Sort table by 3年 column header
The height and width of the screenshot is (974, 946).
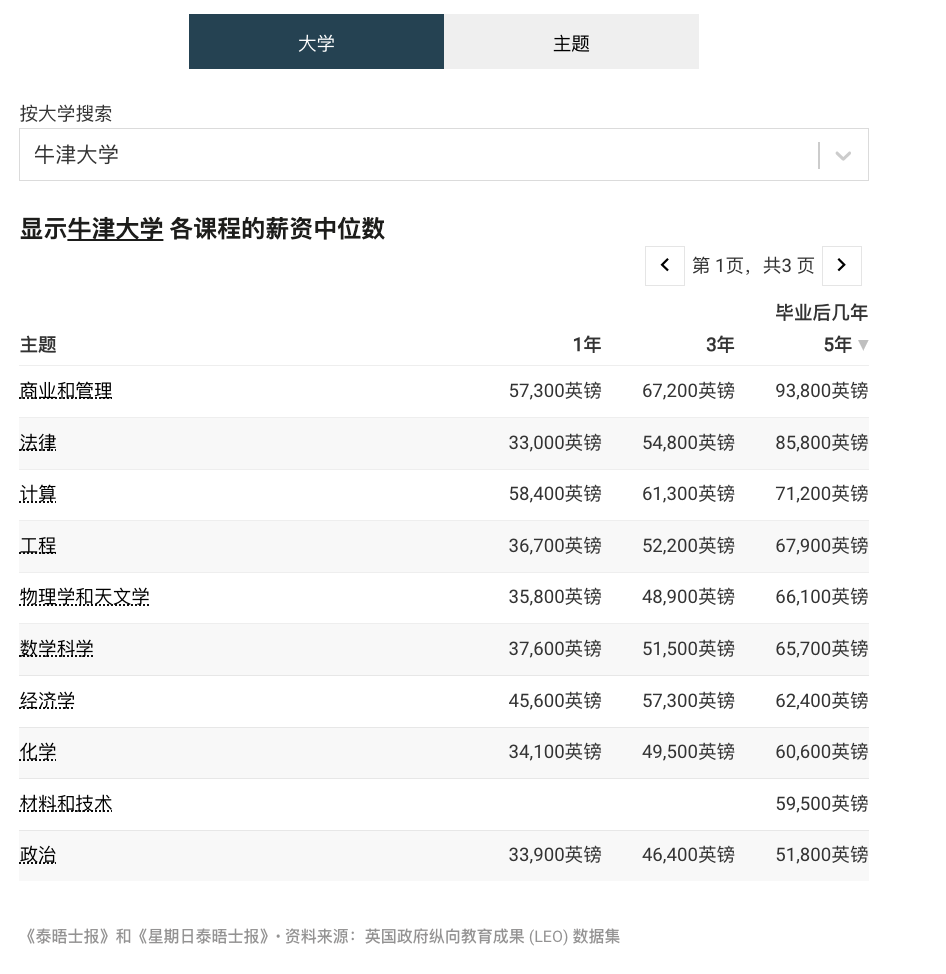click(x=719, y=345)
